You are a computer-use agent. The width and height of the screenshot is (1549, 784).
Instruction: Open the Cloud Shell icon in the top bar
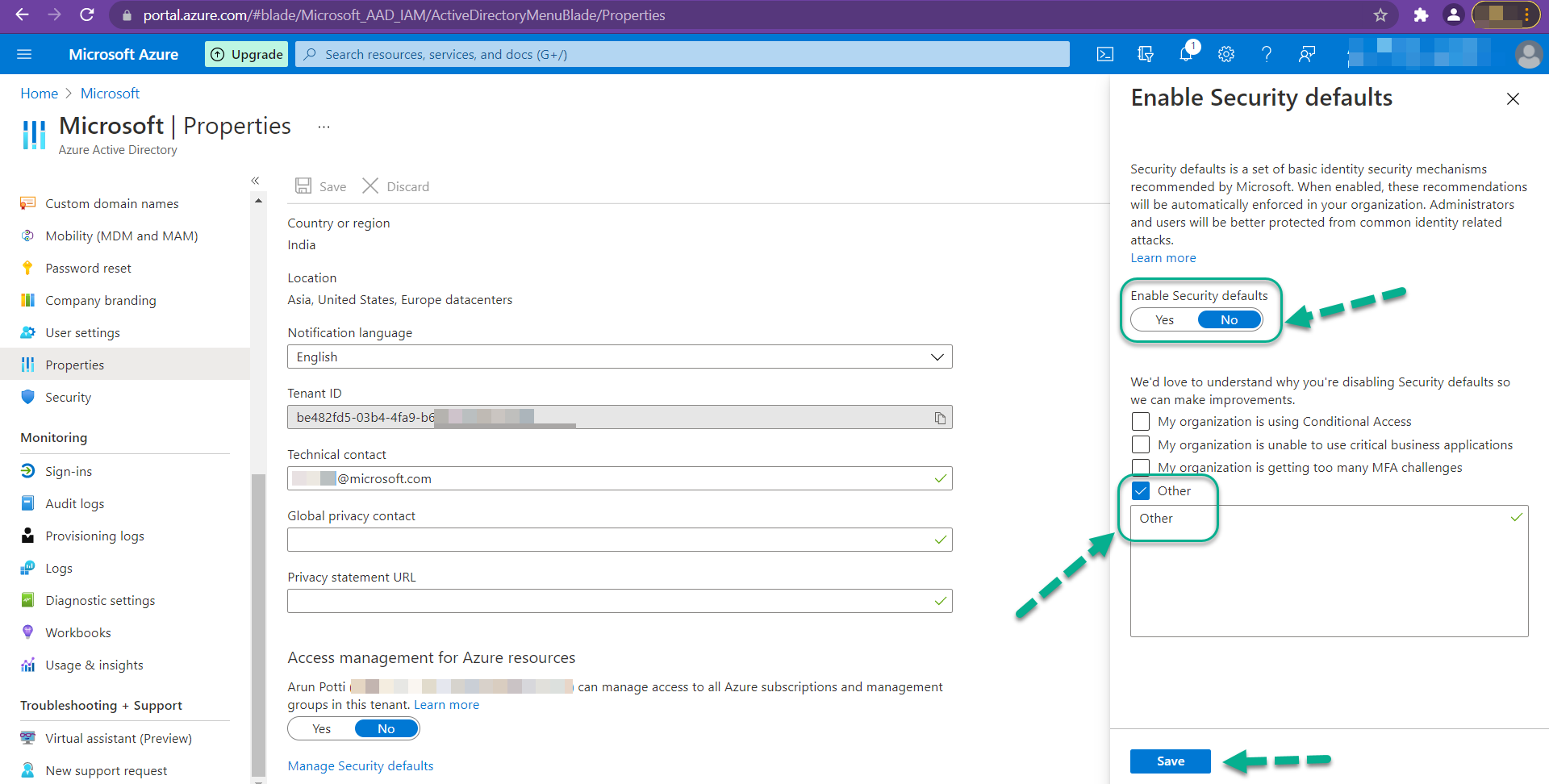pos(1104,54)
